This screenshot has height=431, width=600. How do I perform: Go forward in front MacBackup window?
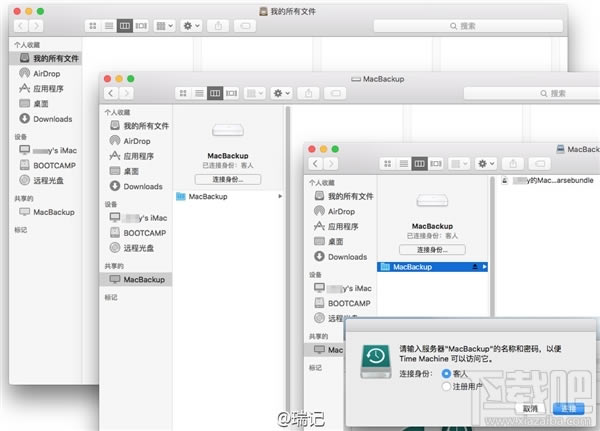[331, 163]
